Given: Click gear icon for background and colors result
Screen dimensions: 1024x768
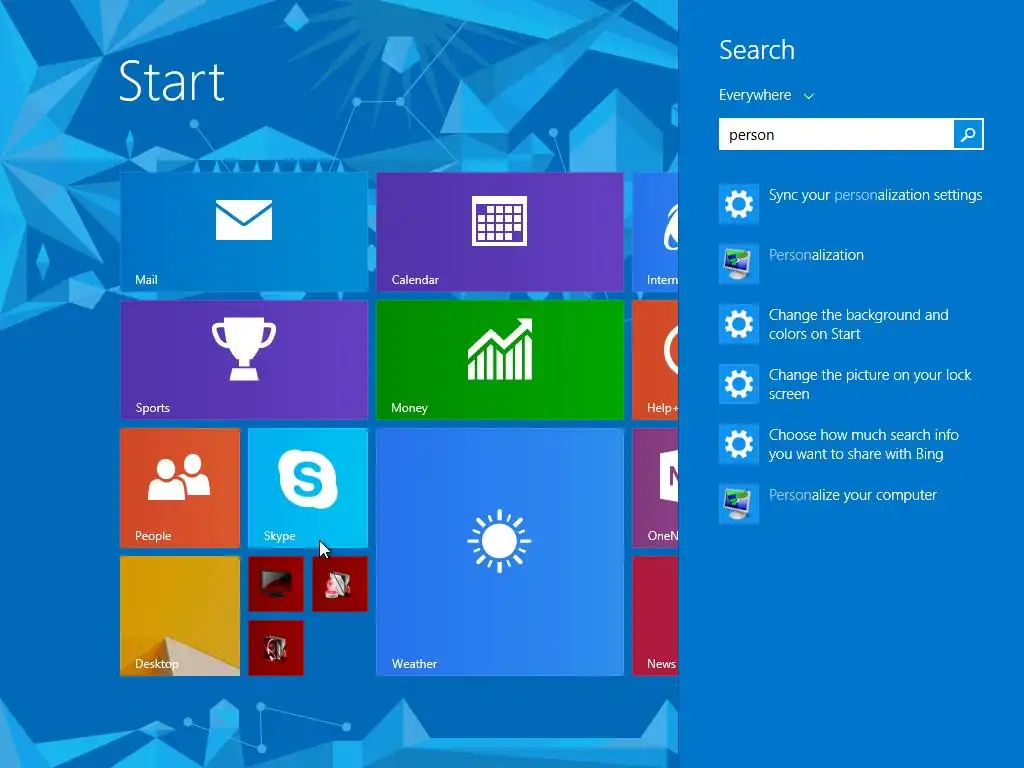Looking at the screenshot, I should point(739,324).
